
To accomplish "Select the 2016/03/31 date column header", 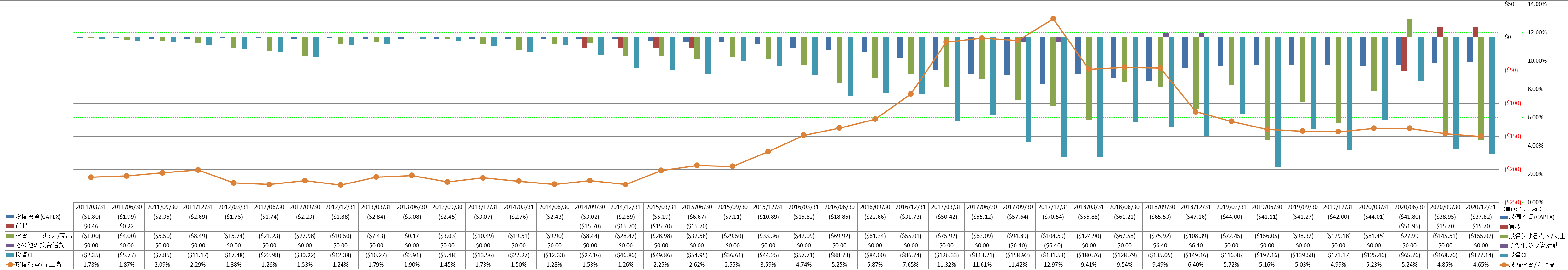I will pos(804,207).
